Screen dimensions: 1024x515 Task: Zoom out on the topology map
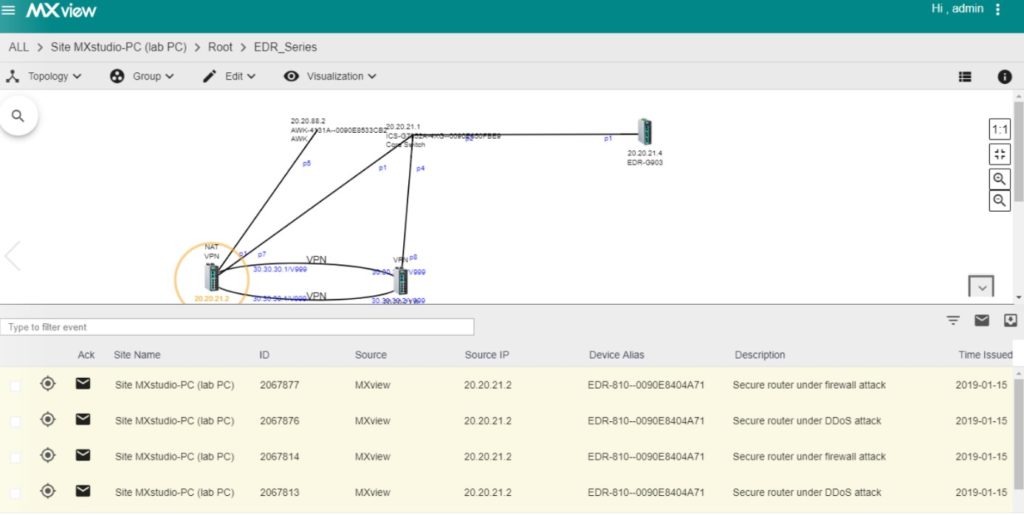click(x=999, y=200)
